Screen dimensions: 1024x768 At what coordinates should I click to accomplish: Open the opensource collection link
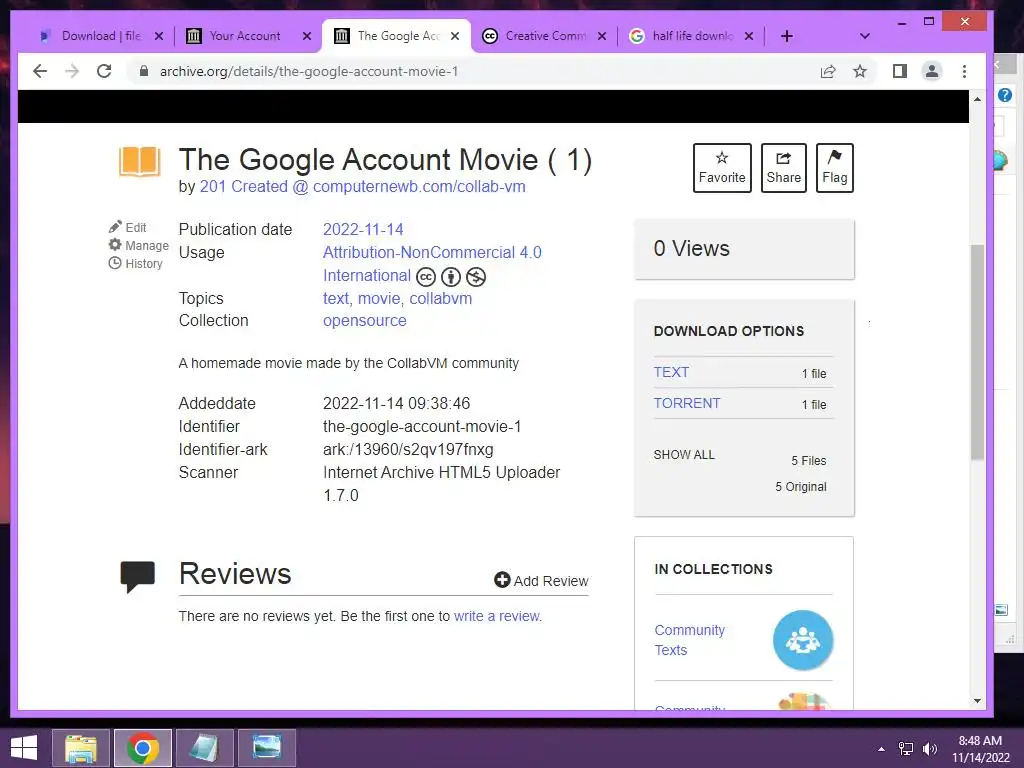coord(364,321)
